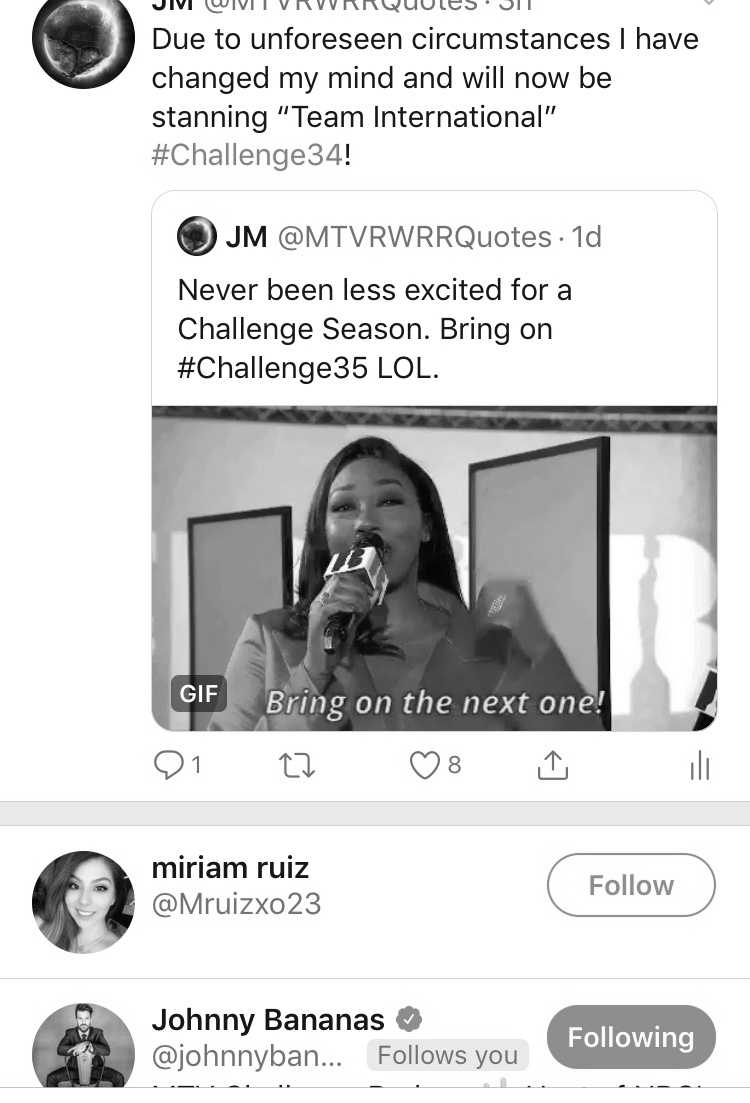Select the Johnny Bananas display name
This screenshot has width=750, height=1103.
(x=268, y=1019)
